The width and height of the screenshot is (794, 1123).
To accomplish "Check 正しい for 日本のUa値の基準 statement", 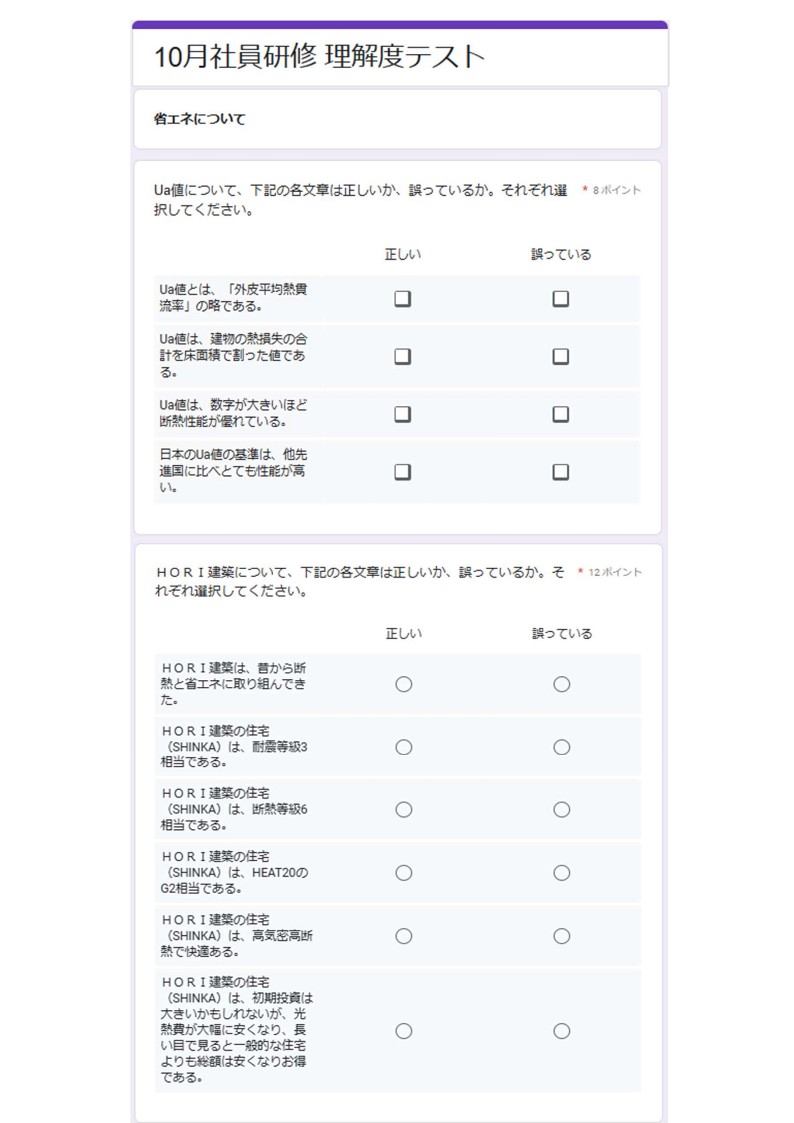I will (x=403, y=471).
